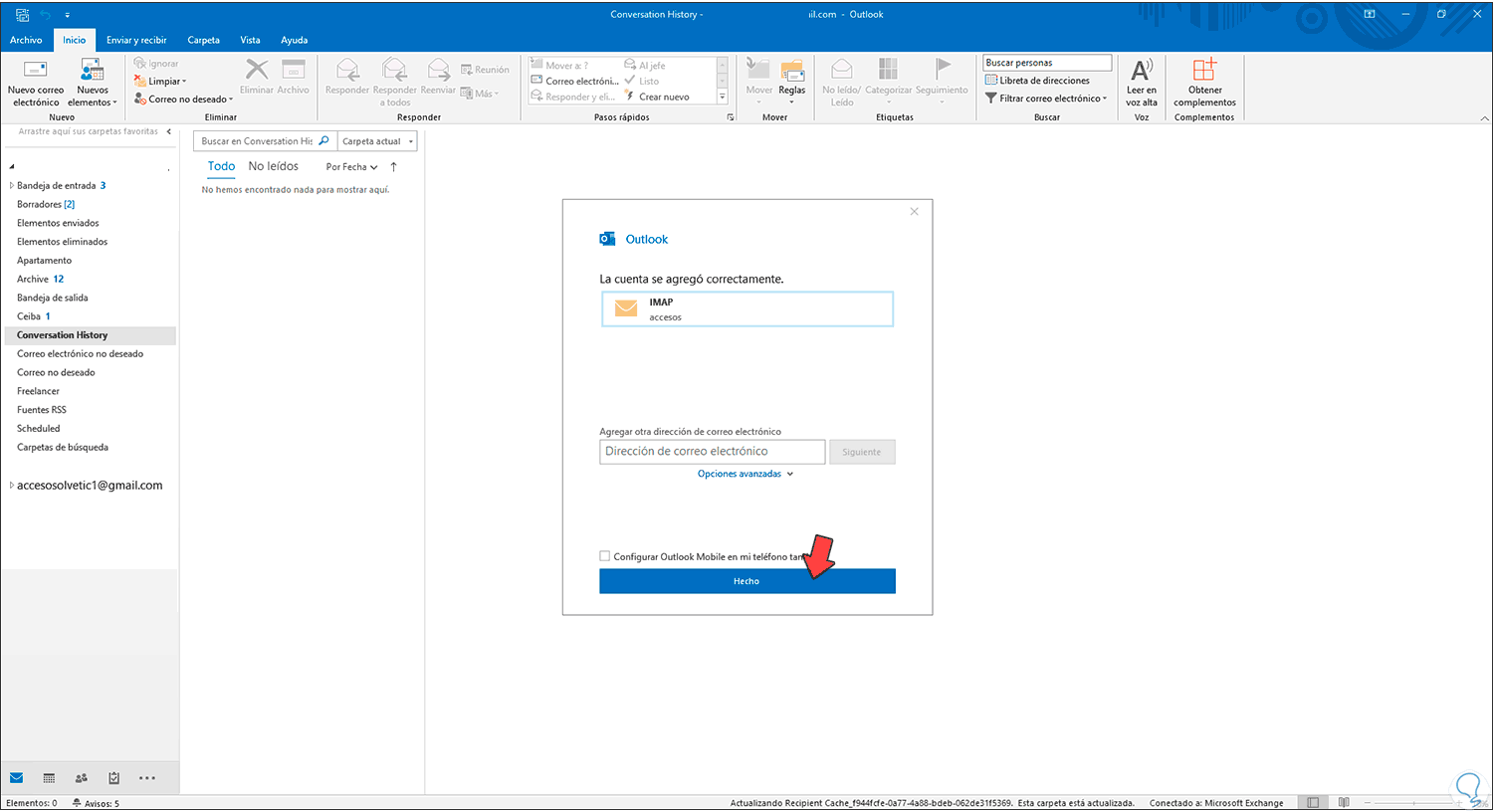The image size is (1493, 812).
Task: Switch to the Mail view icon
Action: pos(16,778)
